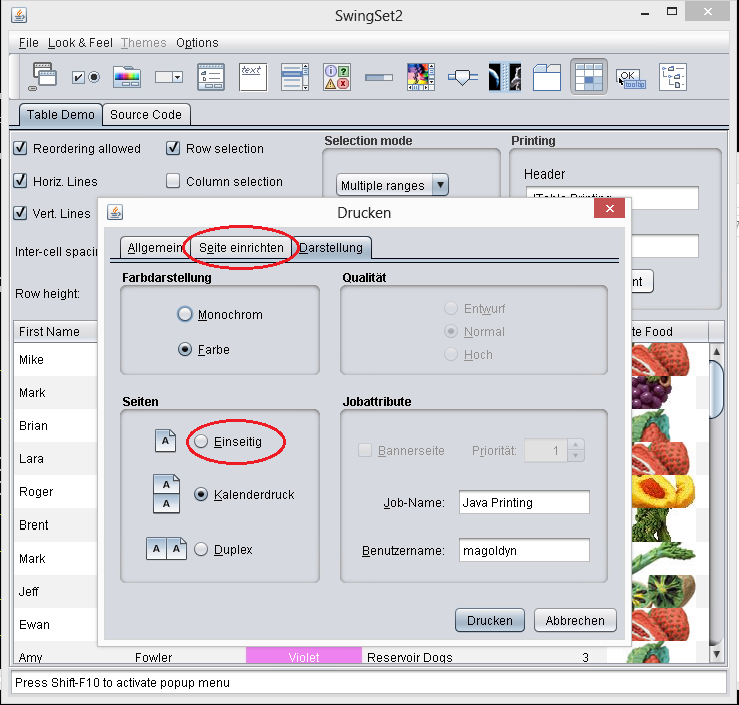Select the Roger row in the table
Screen dimensions: 739x705
coord(56,492)
